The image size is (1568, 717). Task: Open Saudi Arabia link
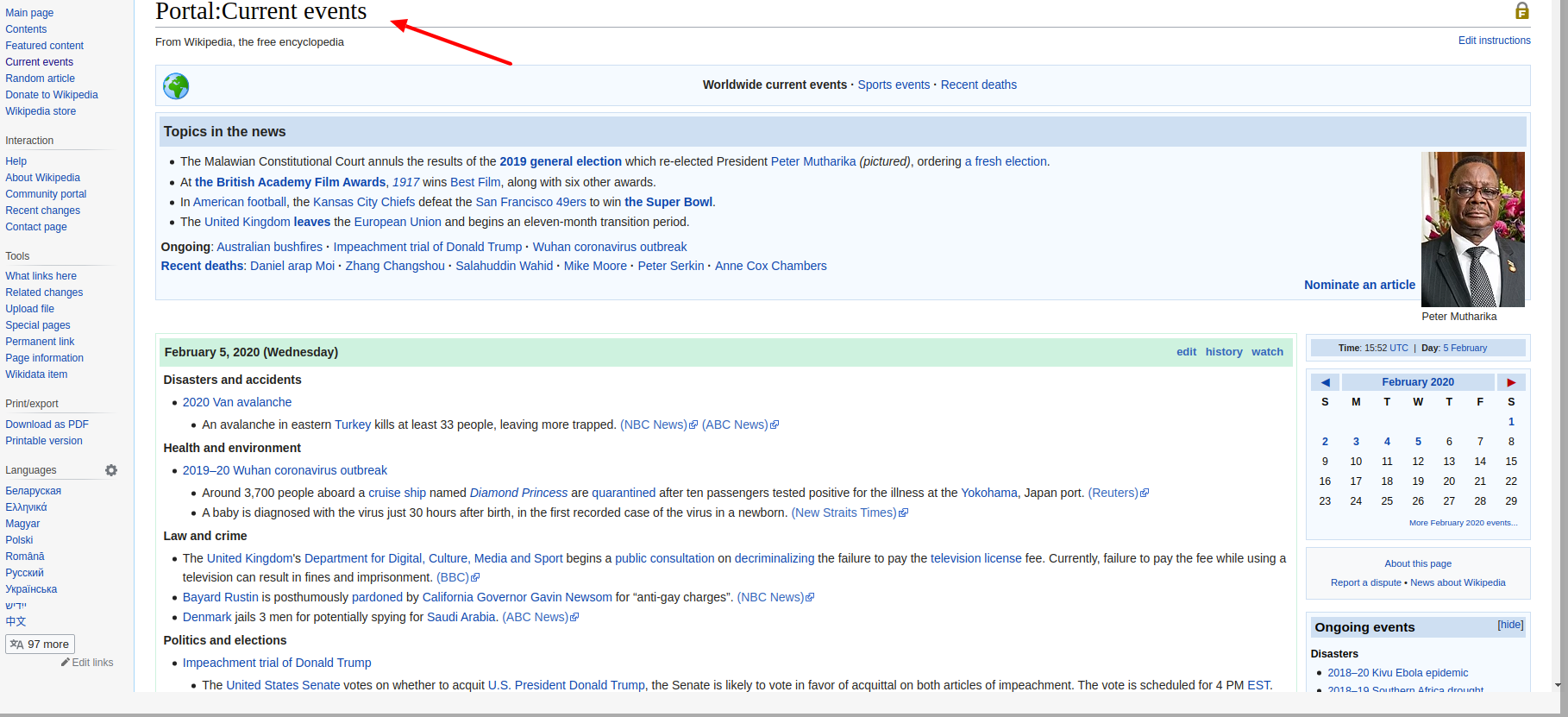461,617
